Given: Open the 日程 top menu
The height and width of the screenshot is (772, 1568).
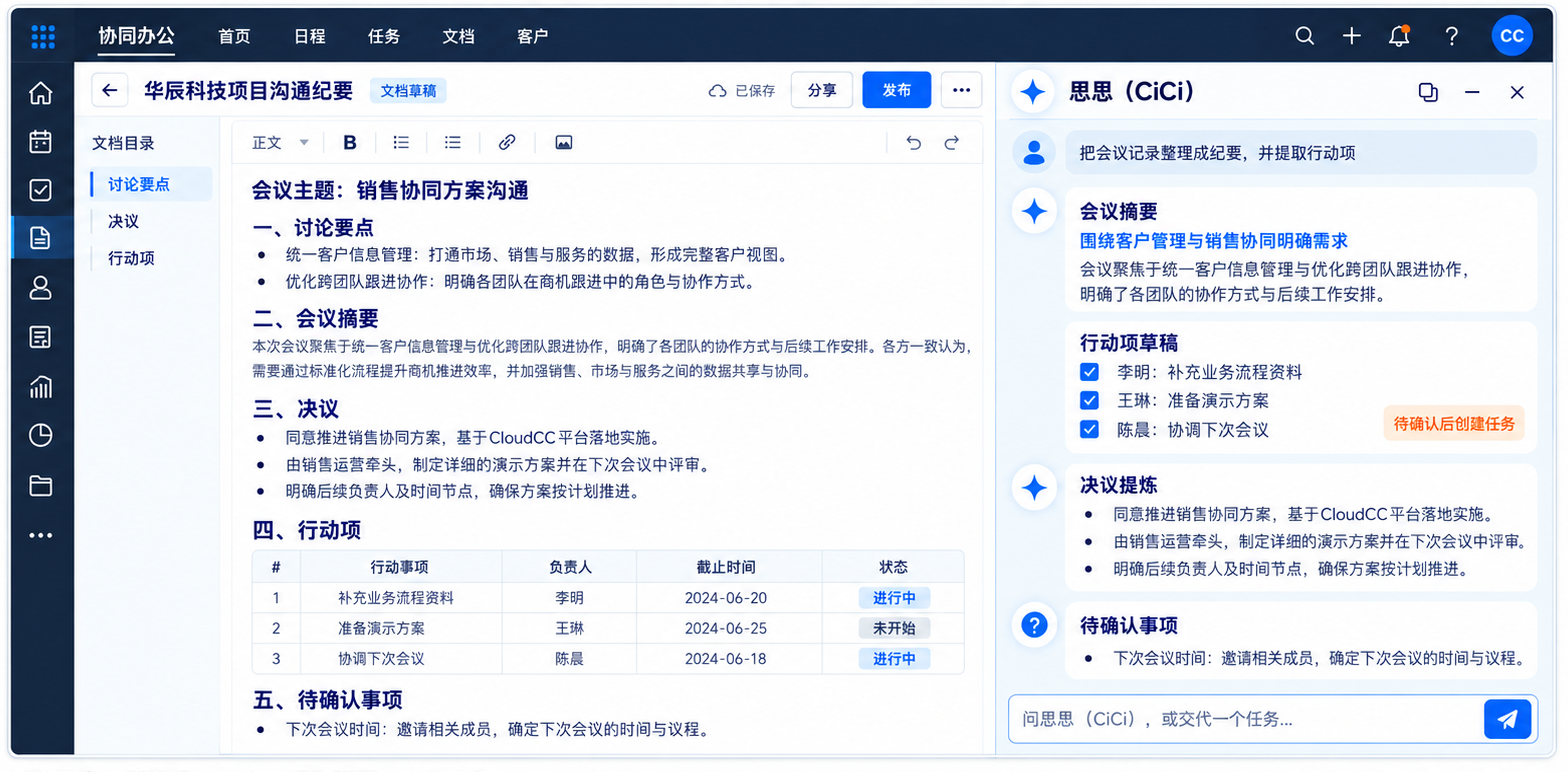Looking at the screenshot, I should (x=309, y=36).
